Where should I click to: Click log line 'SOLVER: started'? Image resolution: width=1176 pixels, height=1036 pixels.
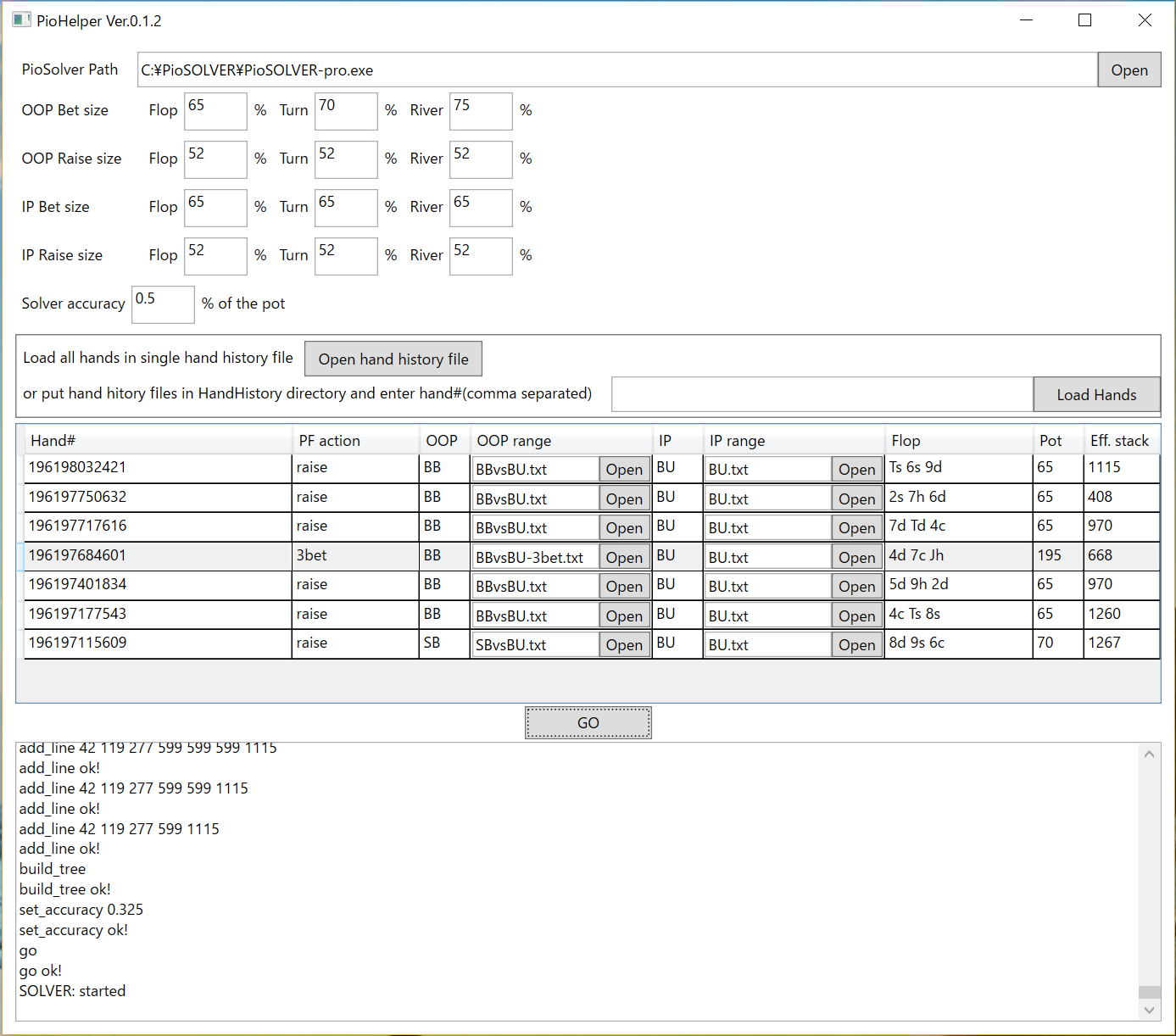point(73,991)
